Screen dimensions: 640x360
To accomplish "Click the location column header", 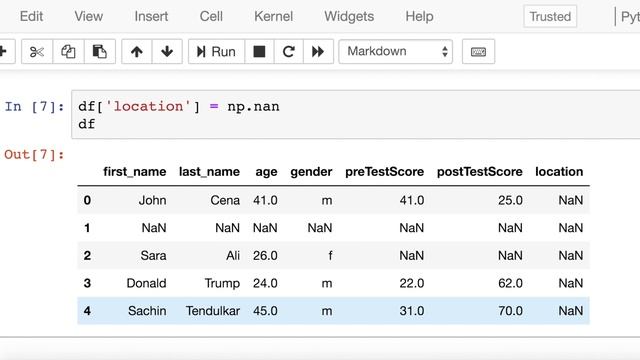I will click(559, 172).
